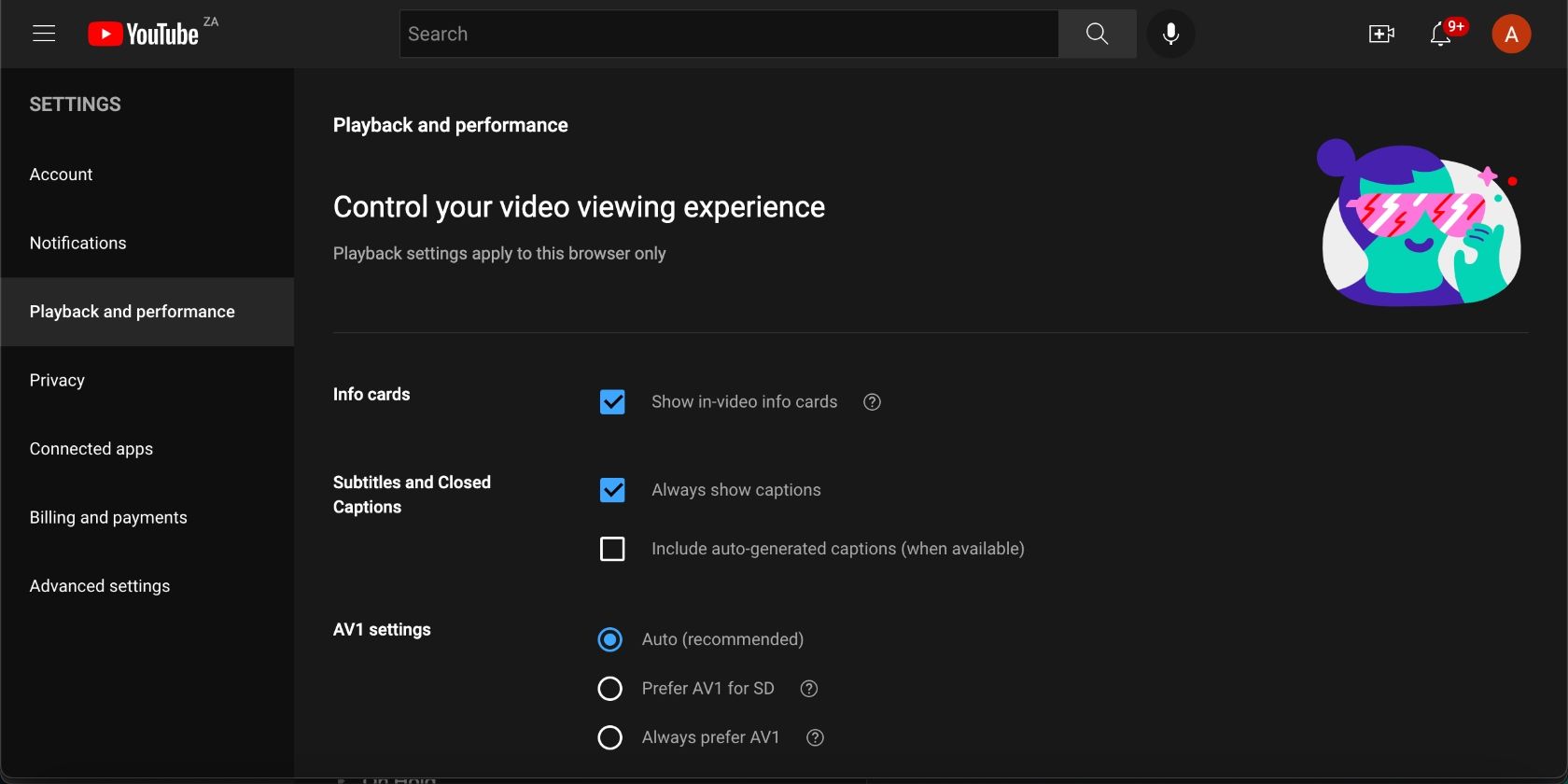Screen dimensions: 1568x784
Task: Open Playback and performance section
Action: point(147,312)
